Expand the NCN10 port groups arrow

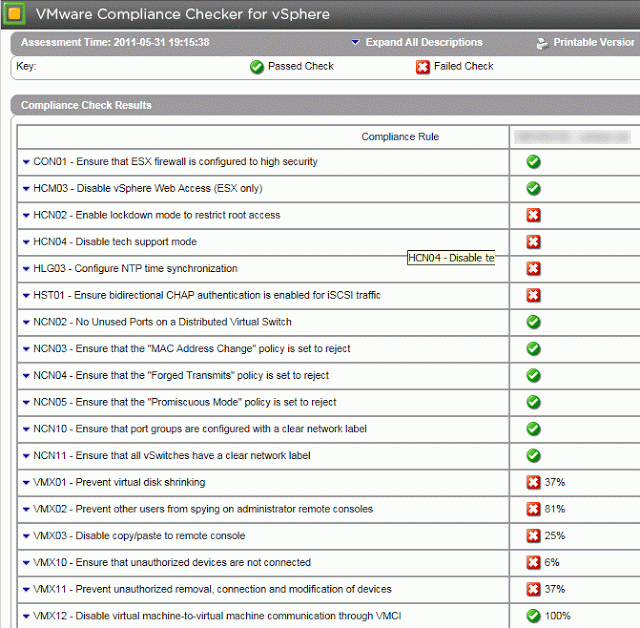point(26,429)
